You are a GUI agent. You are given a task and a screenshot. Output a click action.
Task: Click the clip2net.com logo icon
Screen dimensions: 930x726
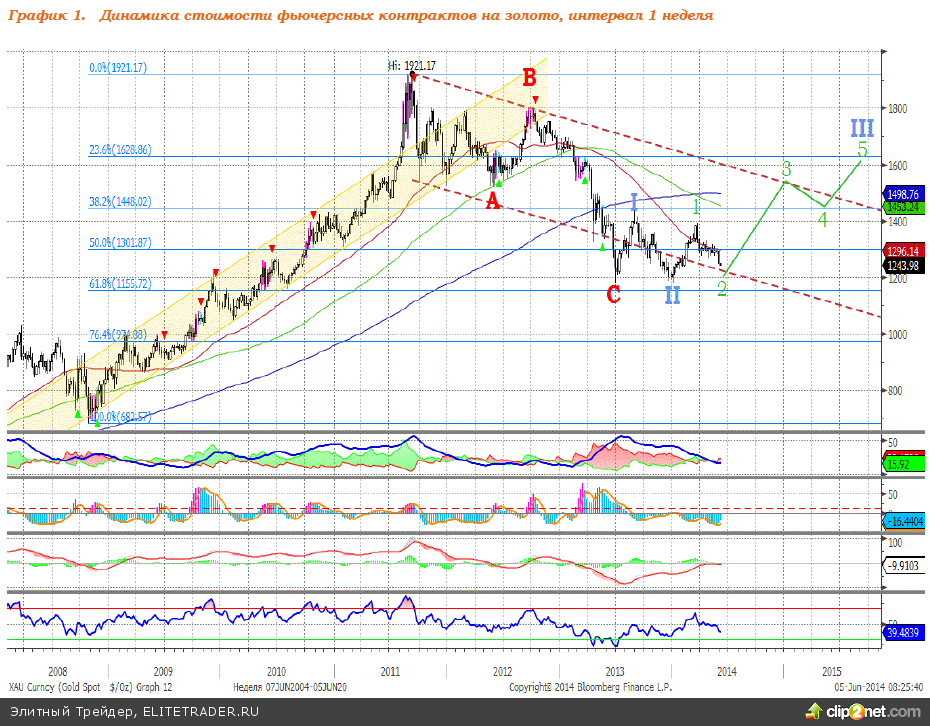812,711
